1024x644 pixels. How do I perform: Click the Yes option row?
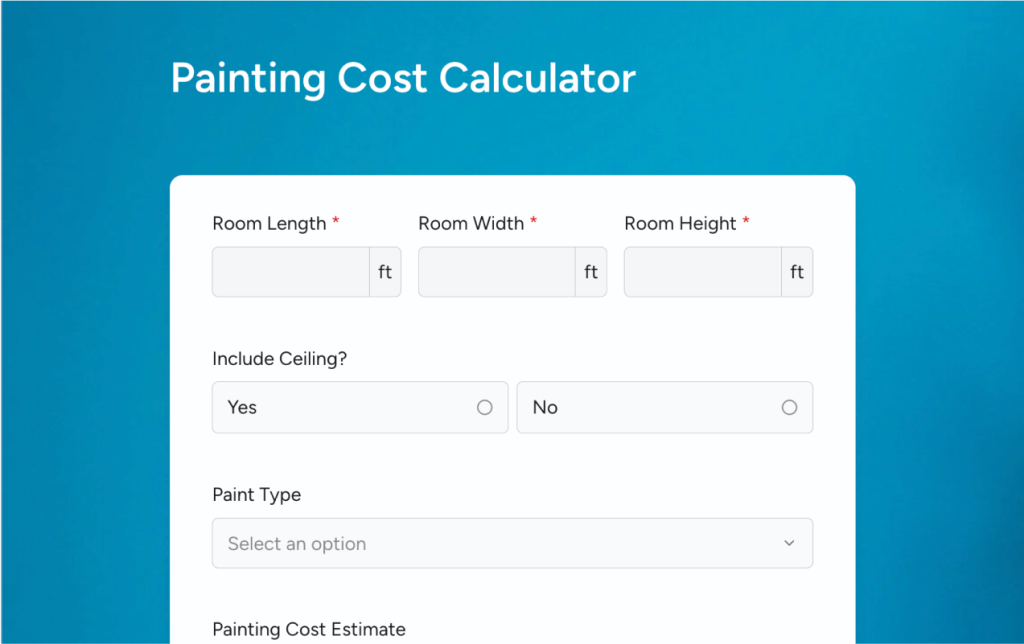(x=360, y=407)
